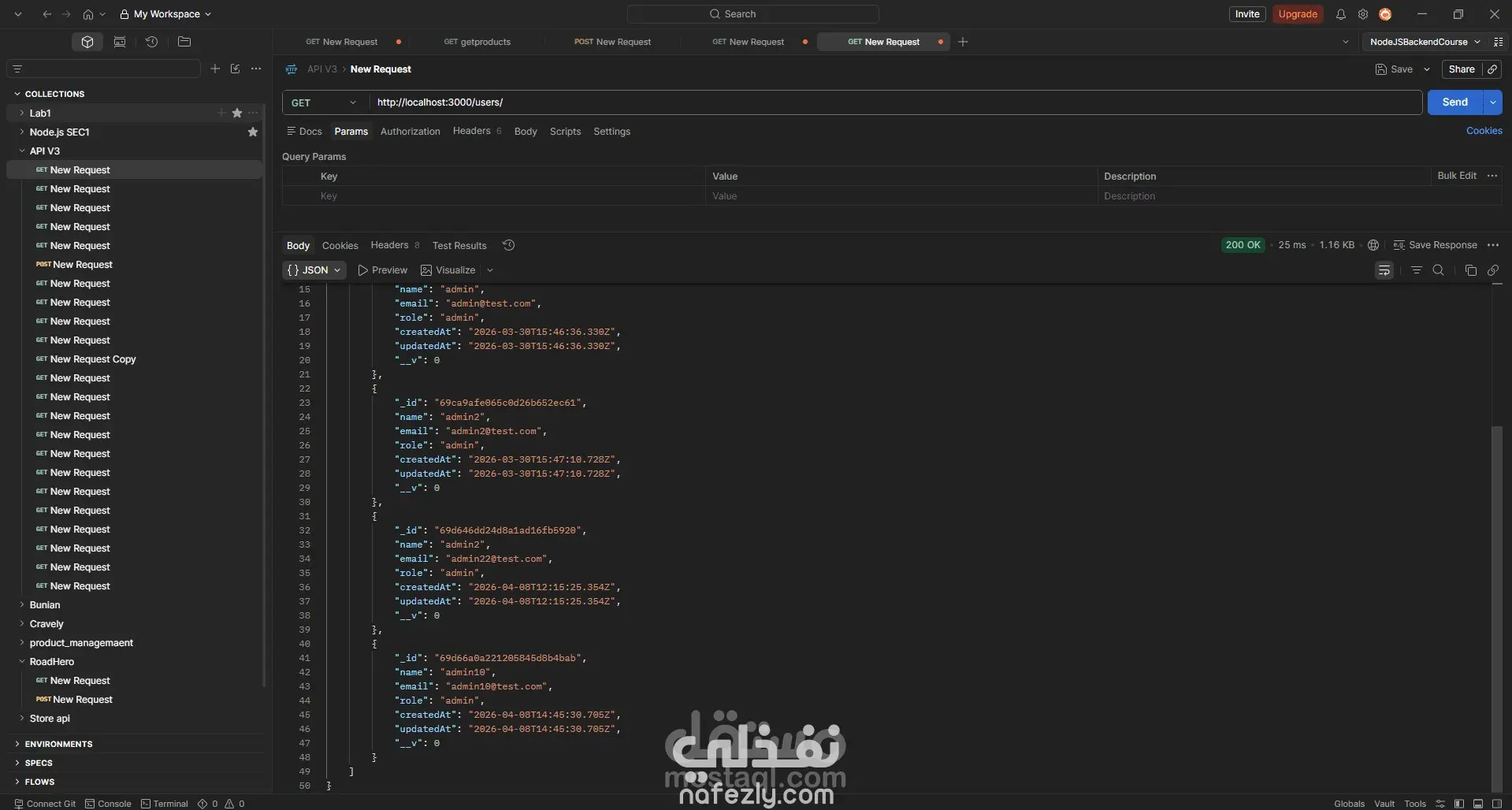Toggle star on the Node.js SEC1 collection
This screenshot has width=1512, height=810.
point(253,132)
